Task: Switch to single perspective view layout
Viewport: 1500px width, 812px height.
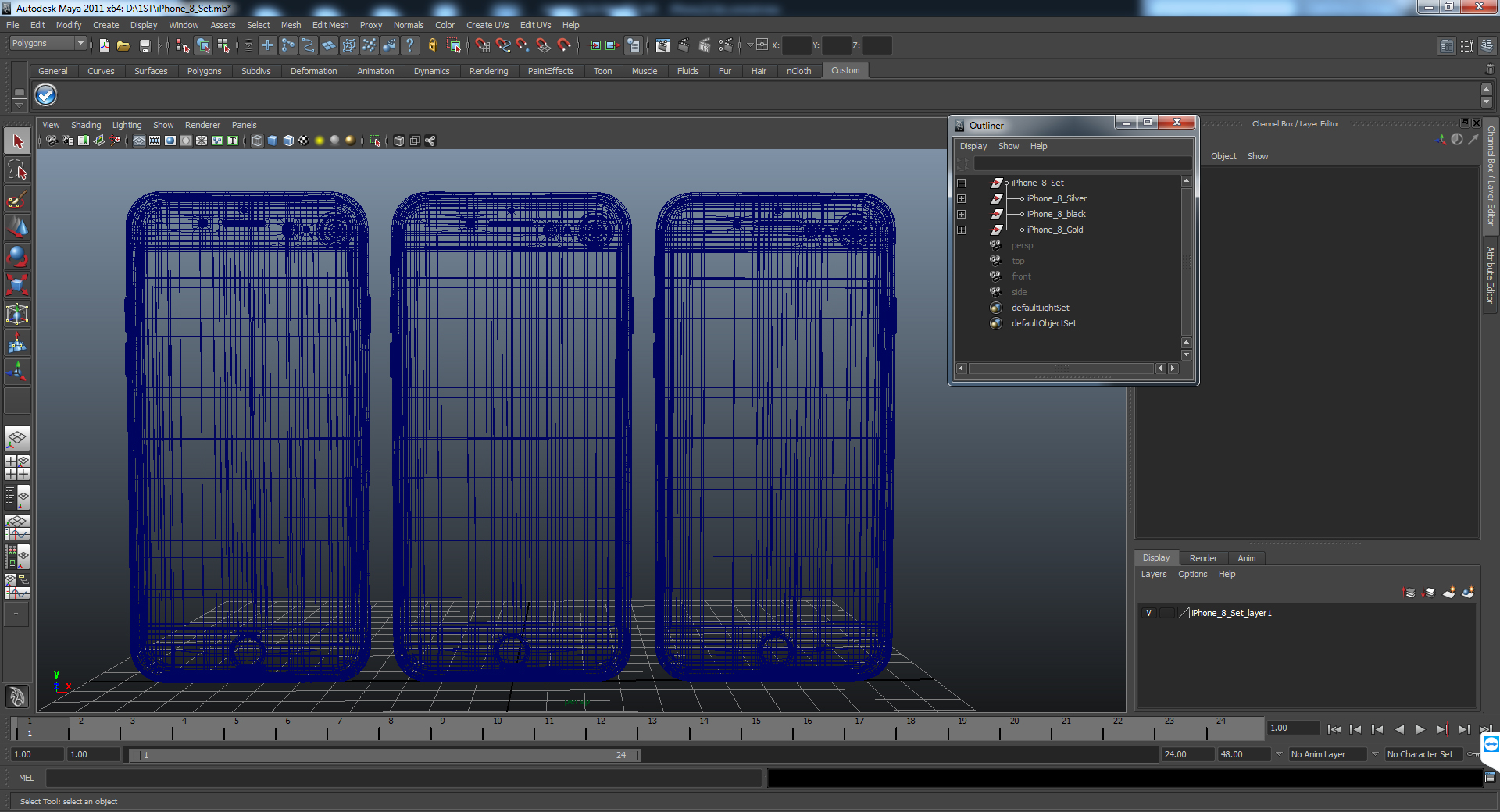Action: pyautogui.click(x=17, y=439)
